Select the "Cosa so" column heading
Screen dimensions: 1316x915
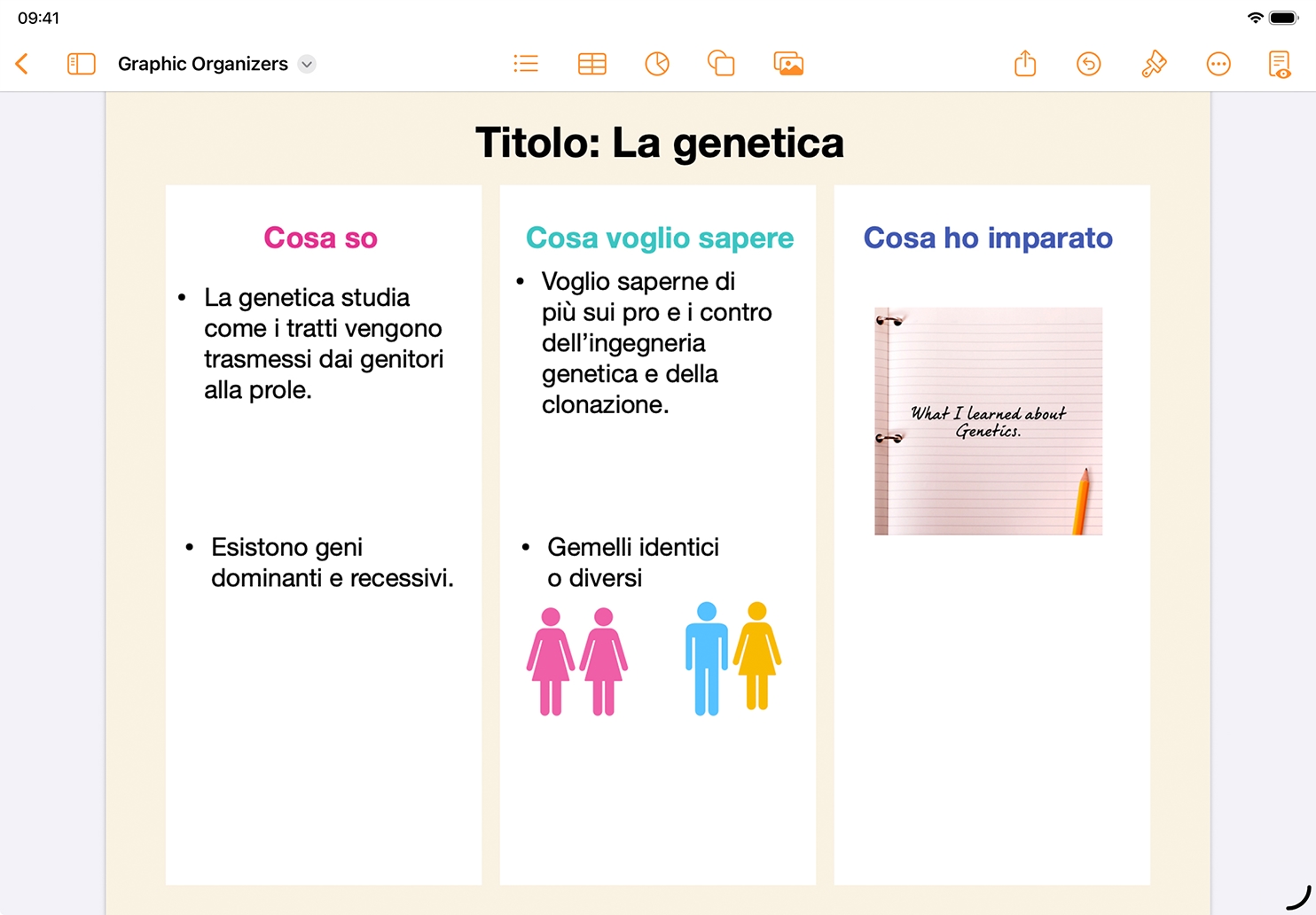[x=320, y=238]
